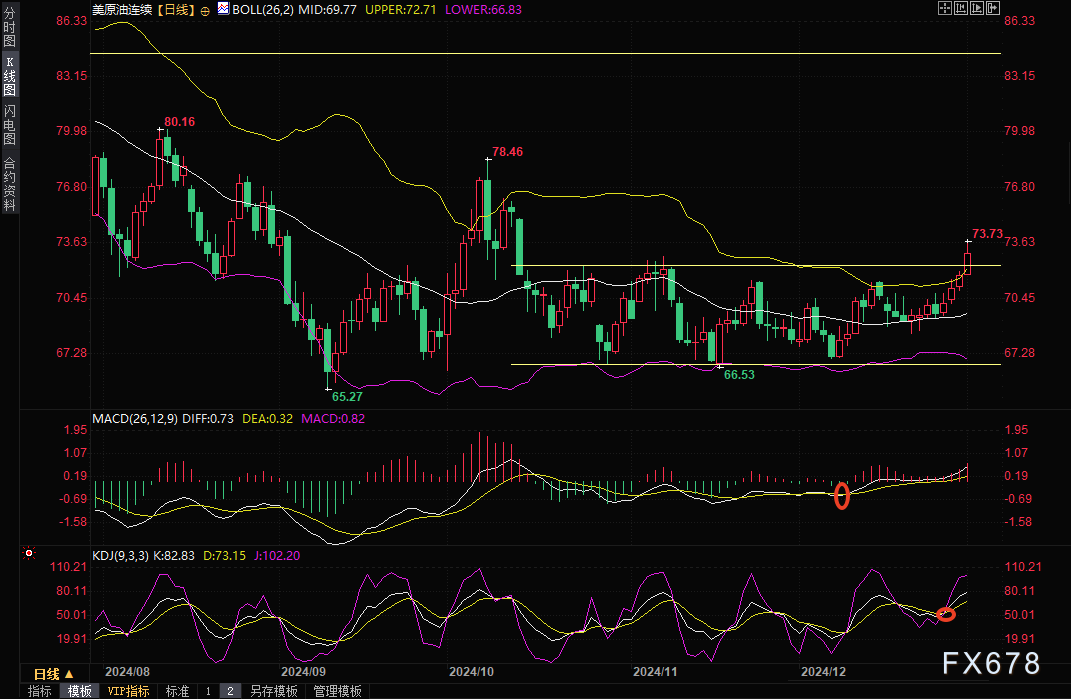Click the small red icon left of KDJ label
Image resolution: width=1071 pixels, height=699 pixels.
coord(30,552)
